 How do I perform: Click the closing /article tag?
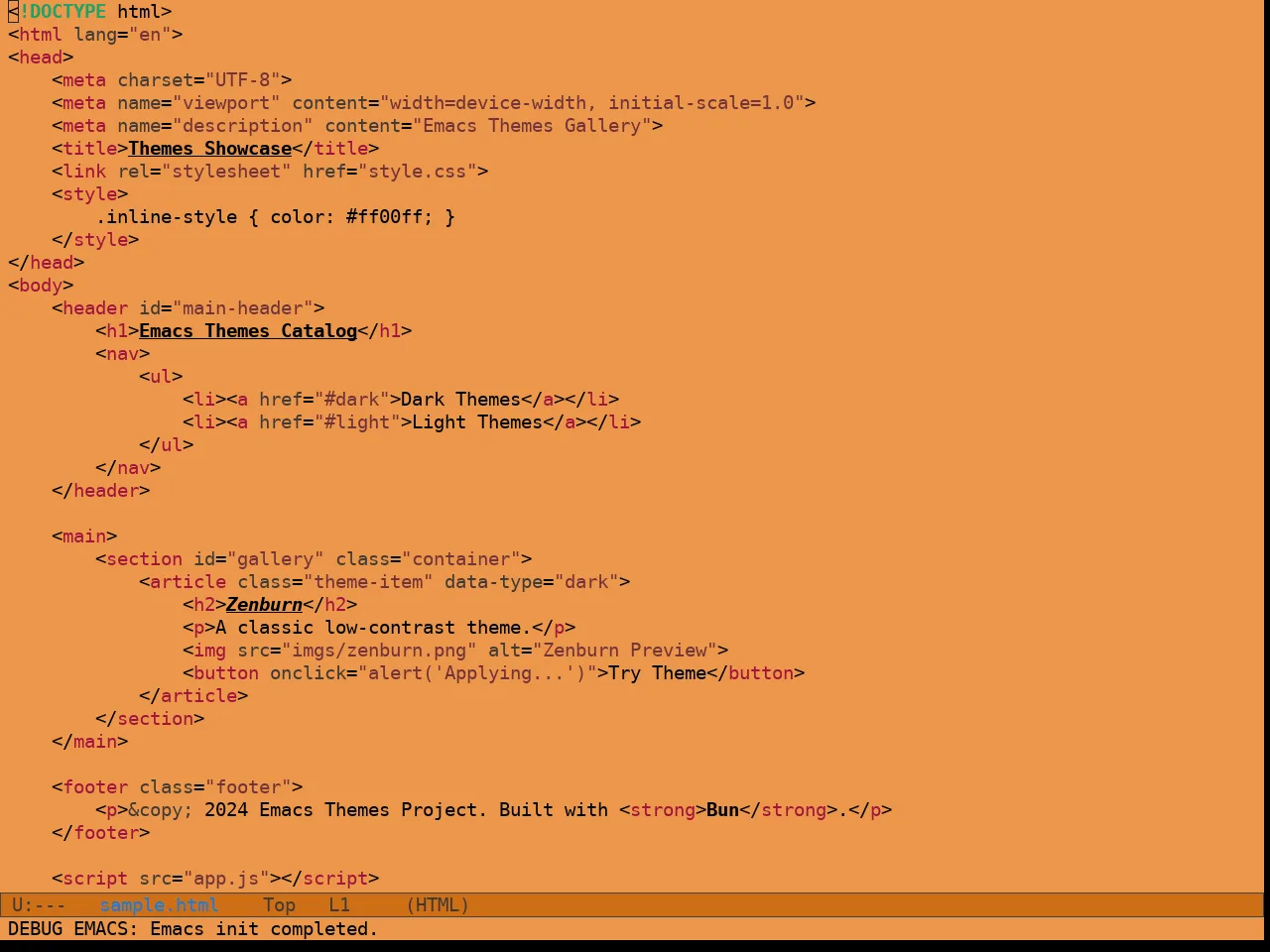tap(193, 696)
